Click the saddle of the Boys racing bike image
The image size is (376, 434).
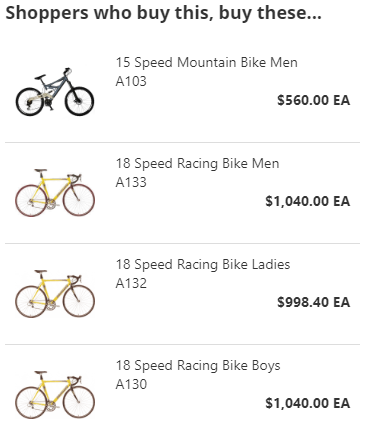[41, 372]
